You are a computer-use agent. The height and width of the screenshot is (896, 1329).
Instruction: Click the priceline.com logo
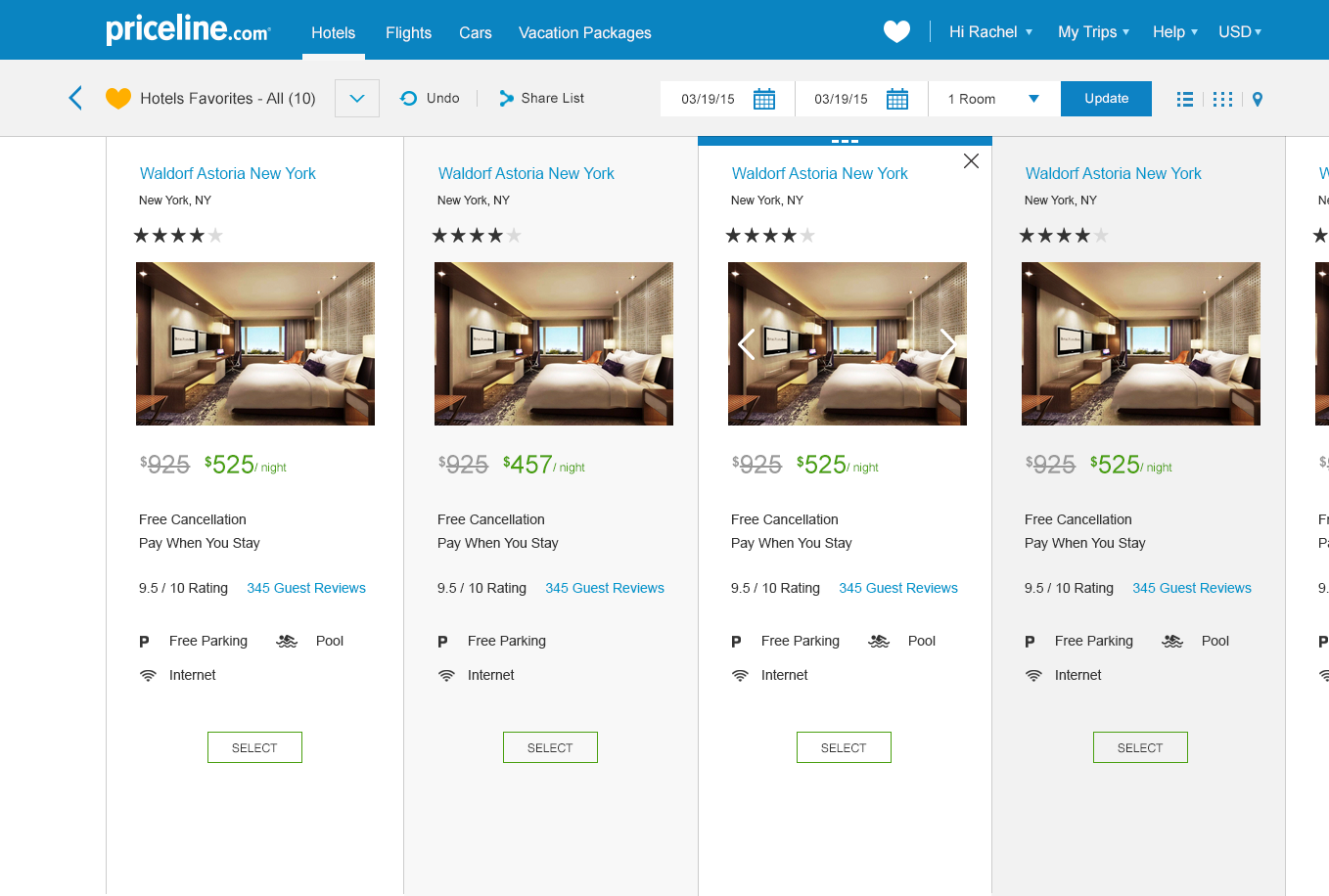188,30
